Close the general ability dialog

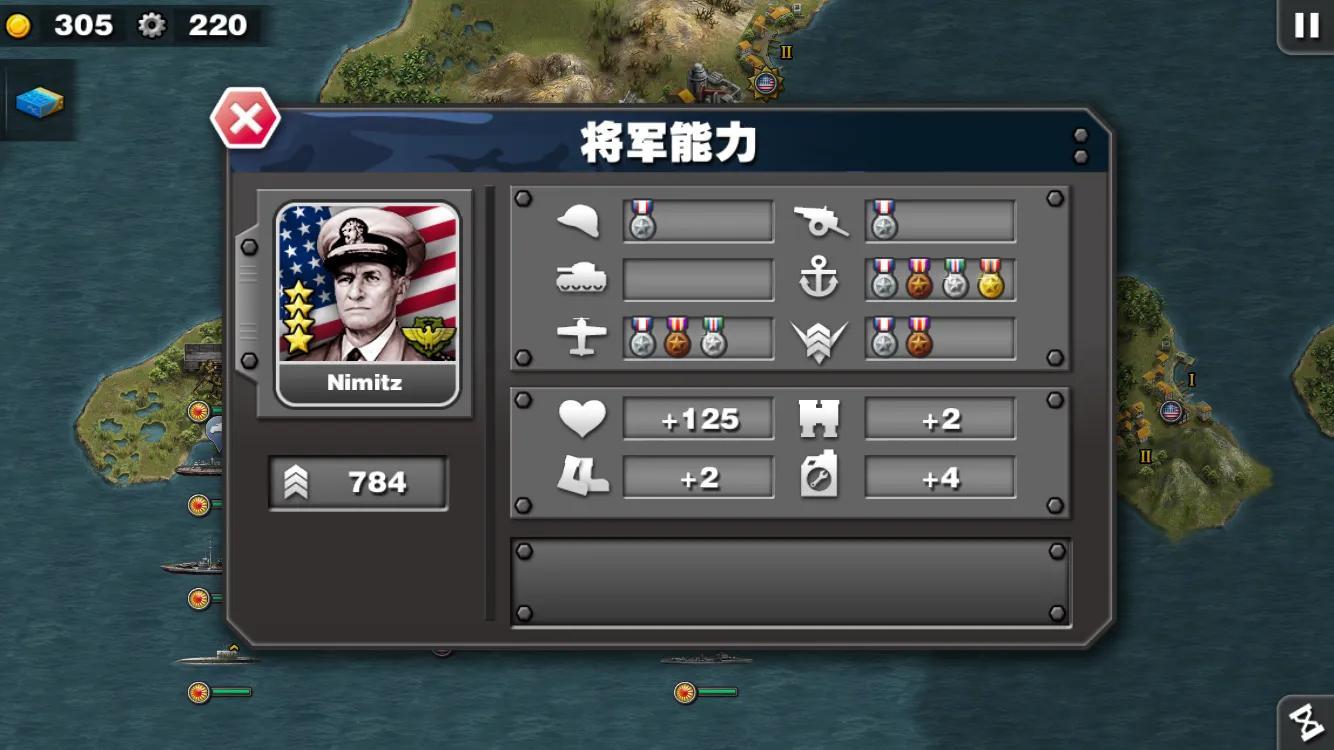click(245, 120)
